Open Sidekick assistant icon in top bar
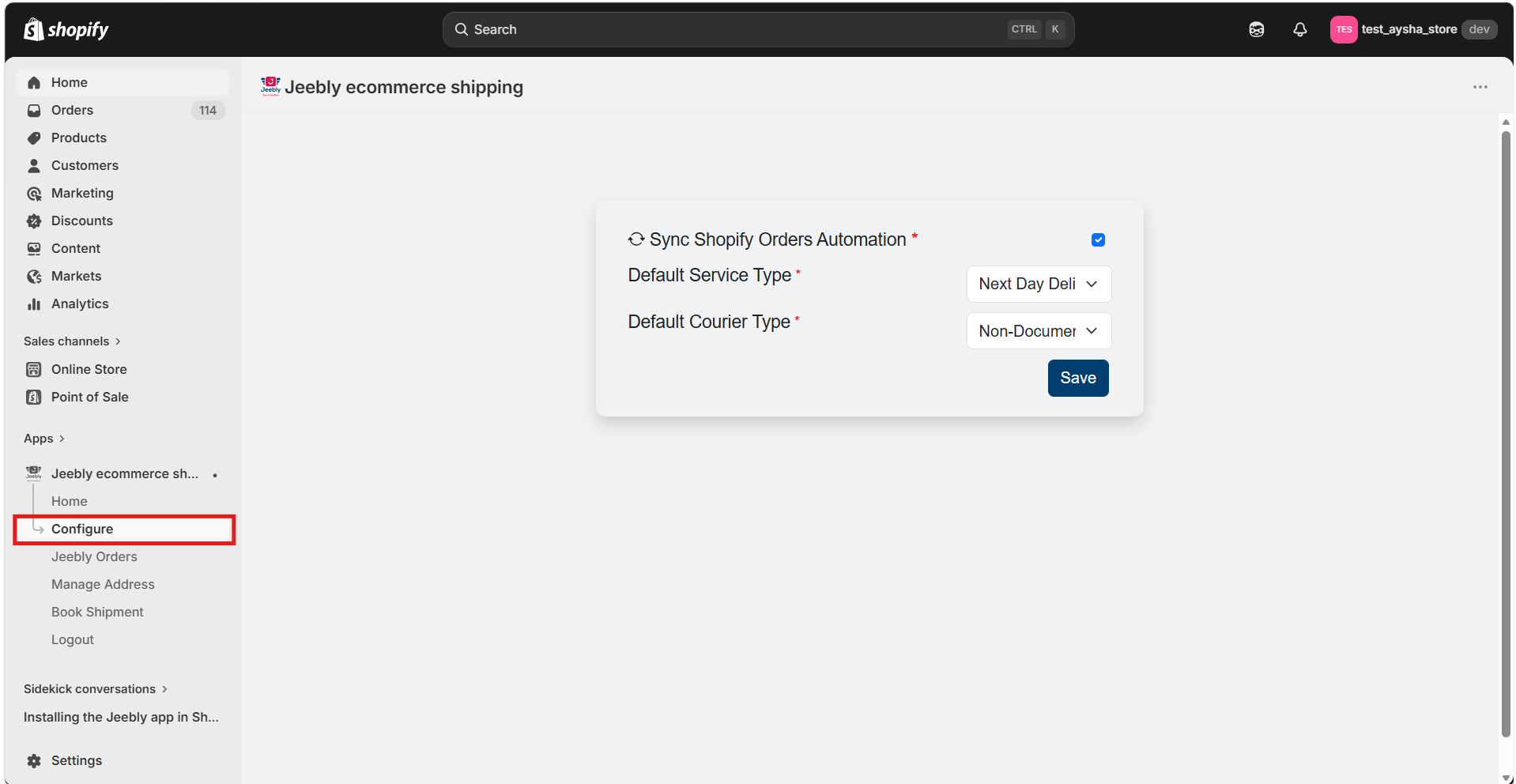1516x784 pixels. pos(1256,29)
